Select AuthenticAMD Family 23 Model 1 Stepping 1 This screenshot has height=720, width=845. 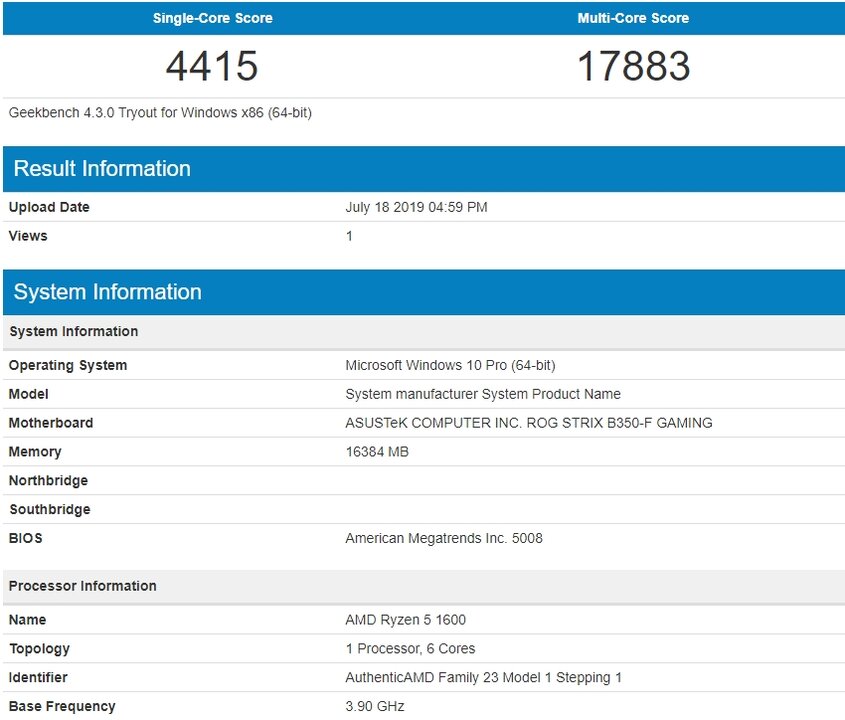[483, 678]
